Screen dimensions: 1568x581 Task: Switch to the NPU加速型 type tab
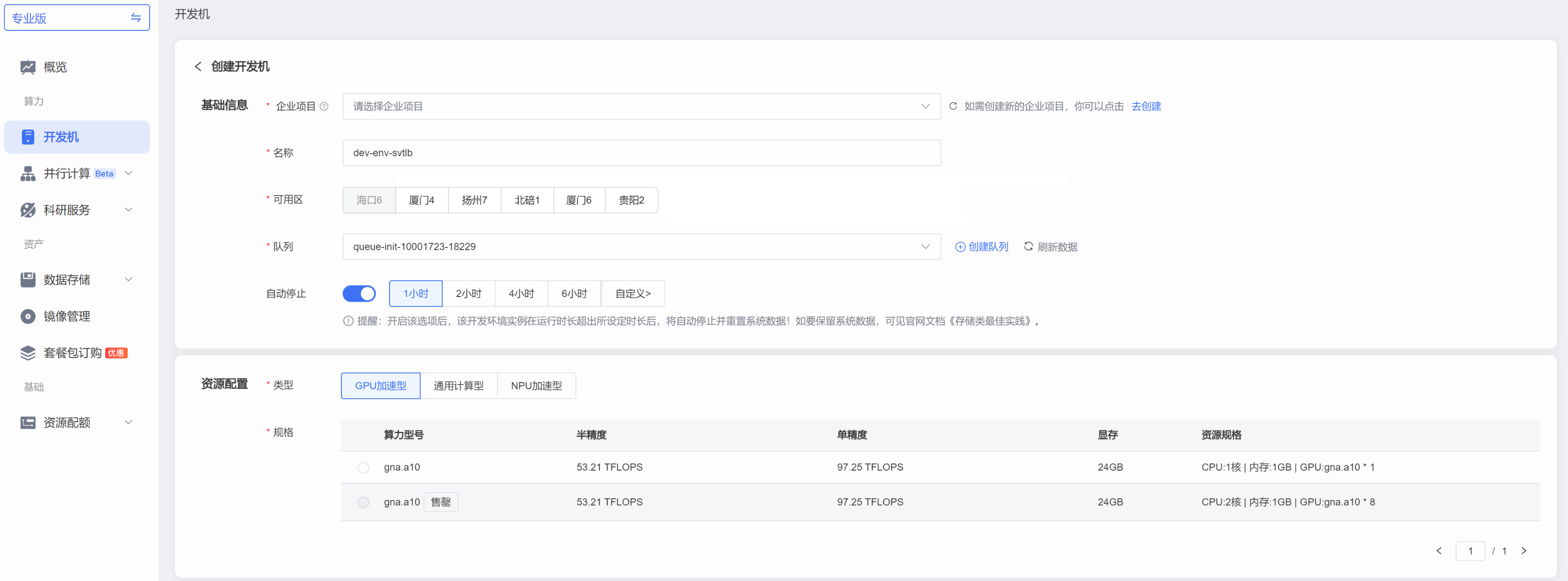coord(536,385)
